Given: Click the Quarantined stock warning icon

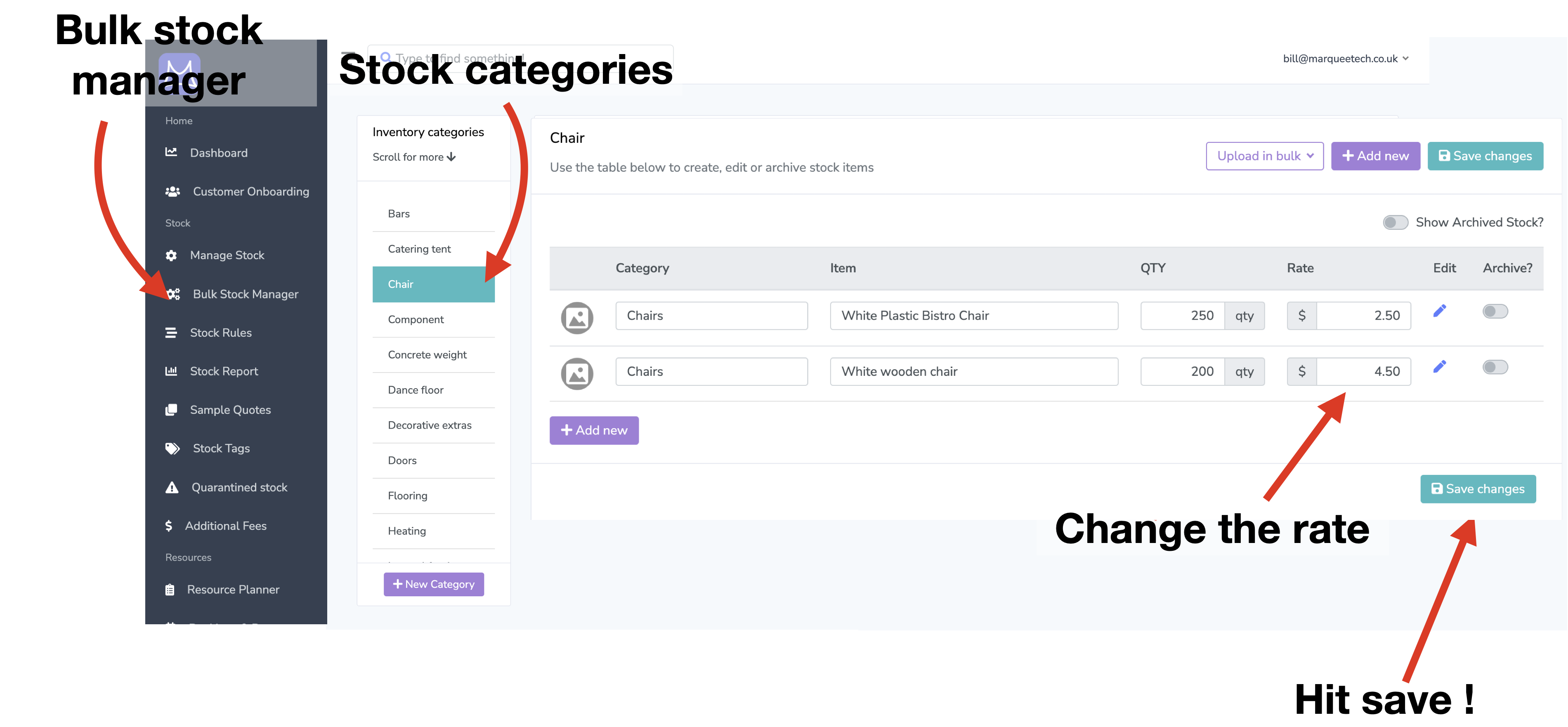Looking at the screenshot, I should point(172,487).
